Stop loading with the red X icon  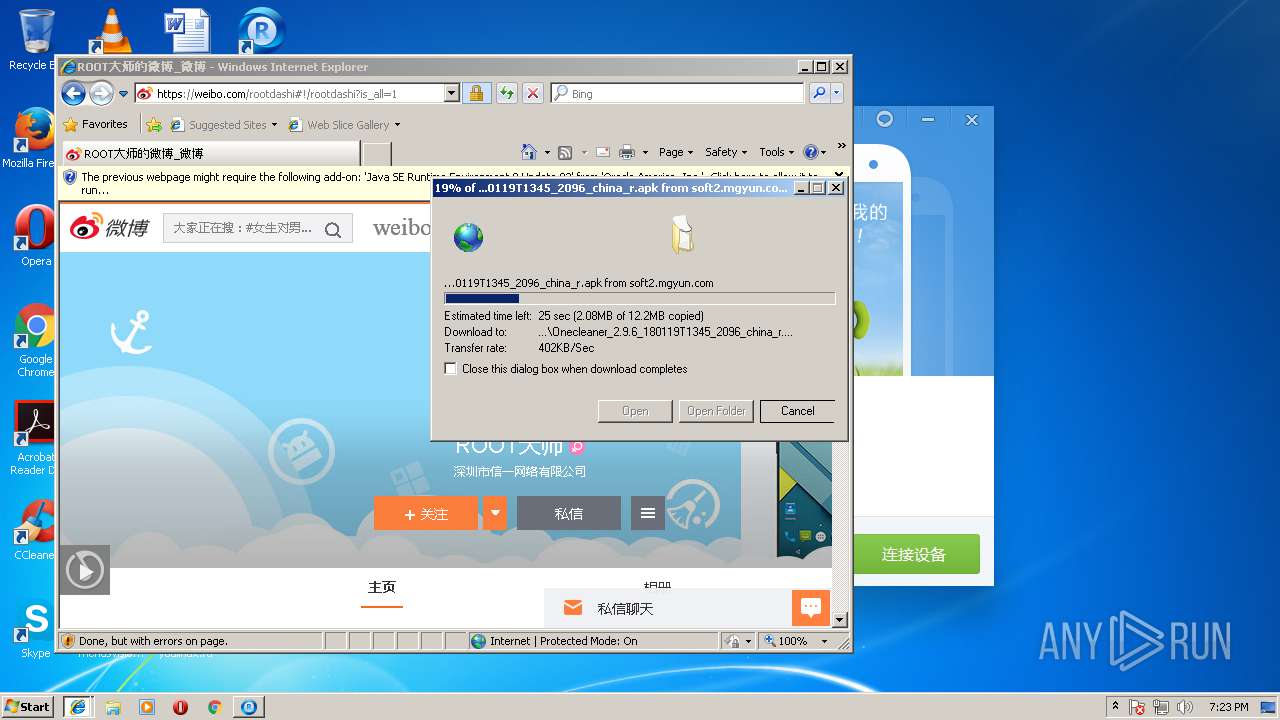click(533, 93)
